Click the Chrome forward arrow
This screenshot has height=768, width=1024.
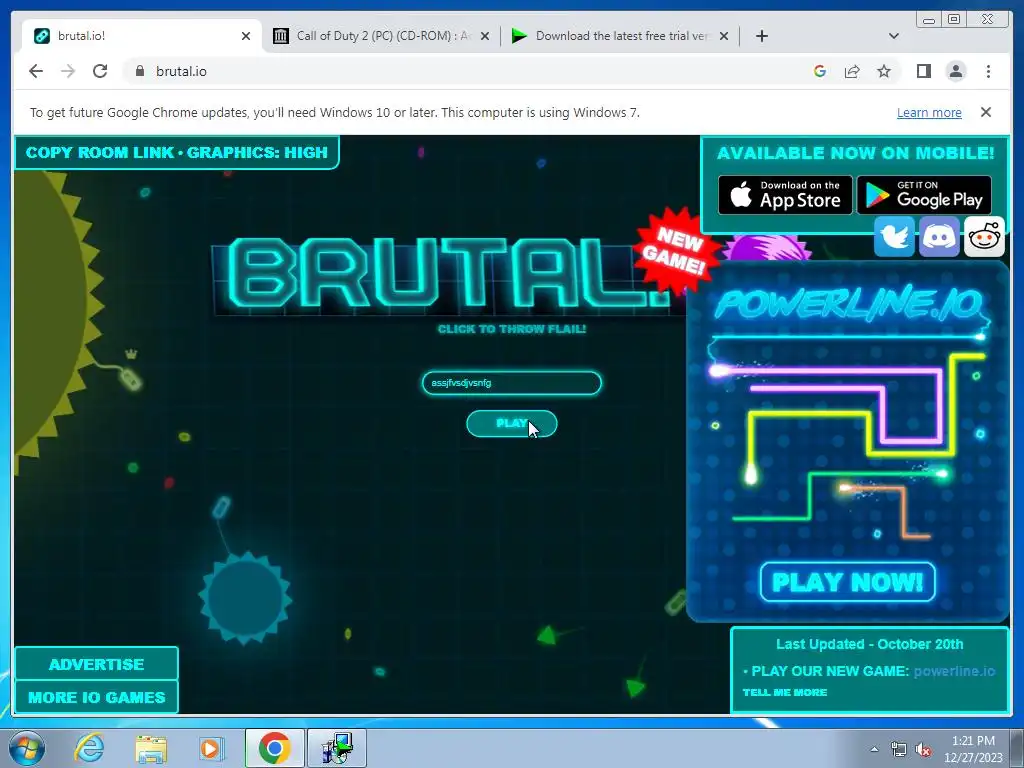coord(68,71)
